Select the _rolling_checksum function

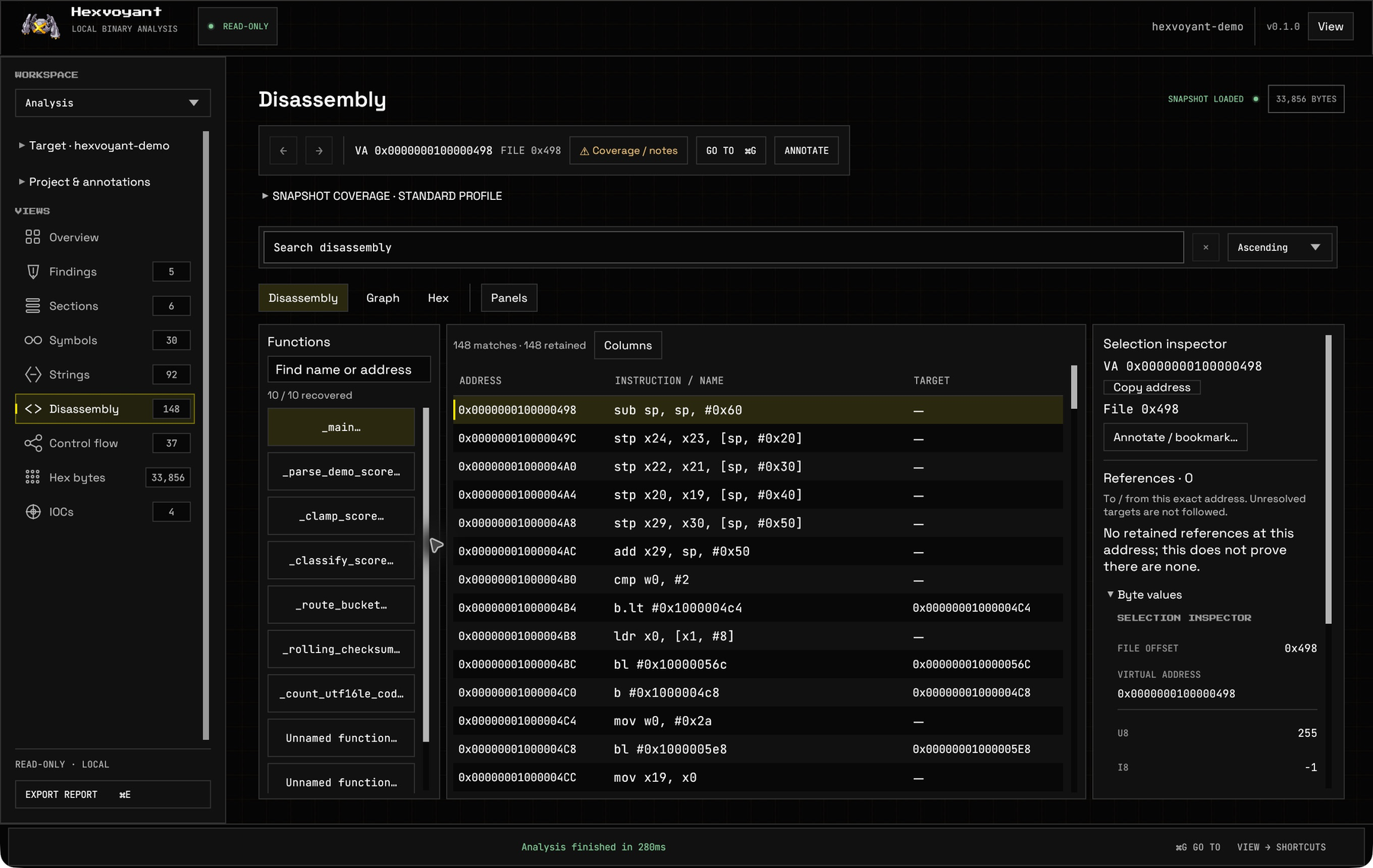(341, 649)
